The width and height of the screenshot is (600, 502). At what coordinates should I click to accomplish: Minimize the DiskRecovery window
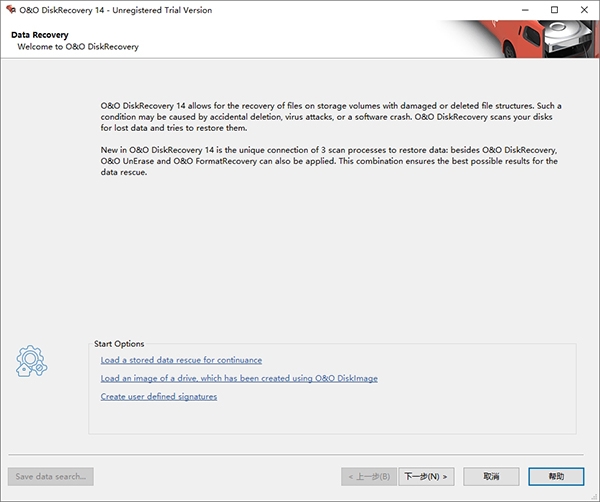pyautogui.click(x=525, y=10)
